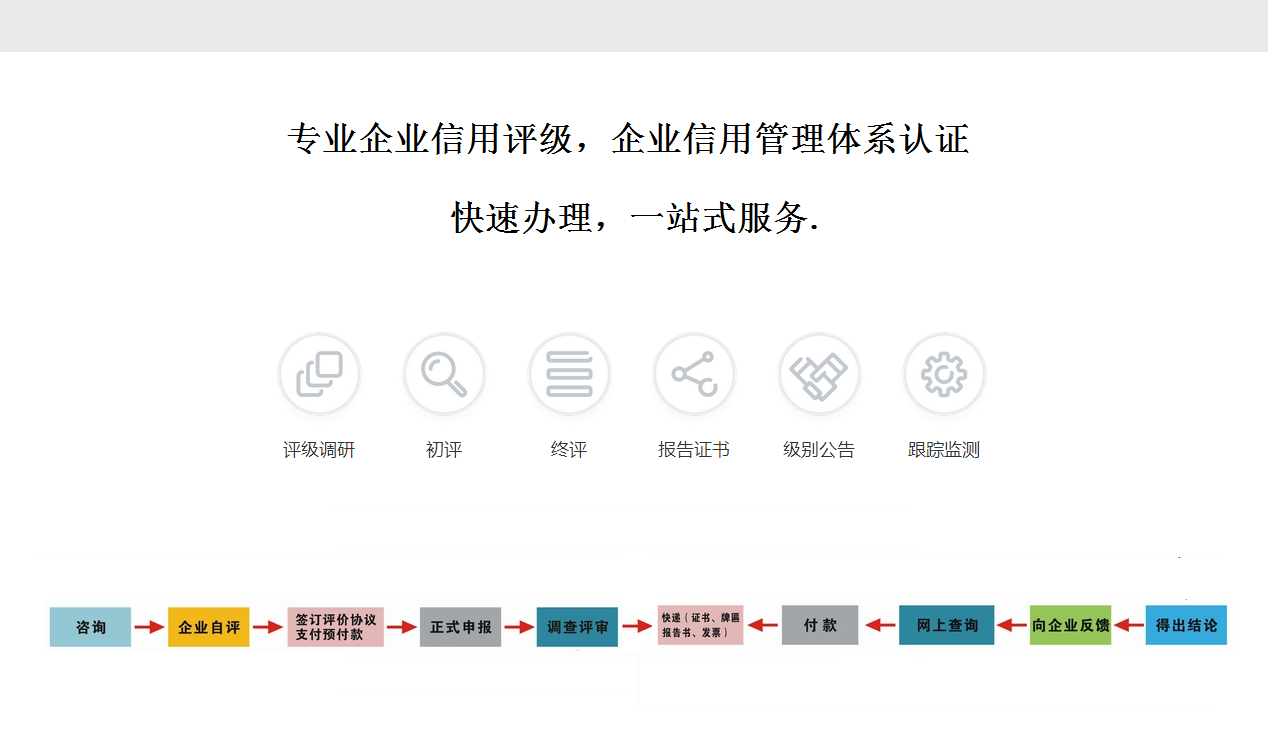Select the 跟踪监测 text label
This screenshot has width=1268, height=748.
click(944, 450)
